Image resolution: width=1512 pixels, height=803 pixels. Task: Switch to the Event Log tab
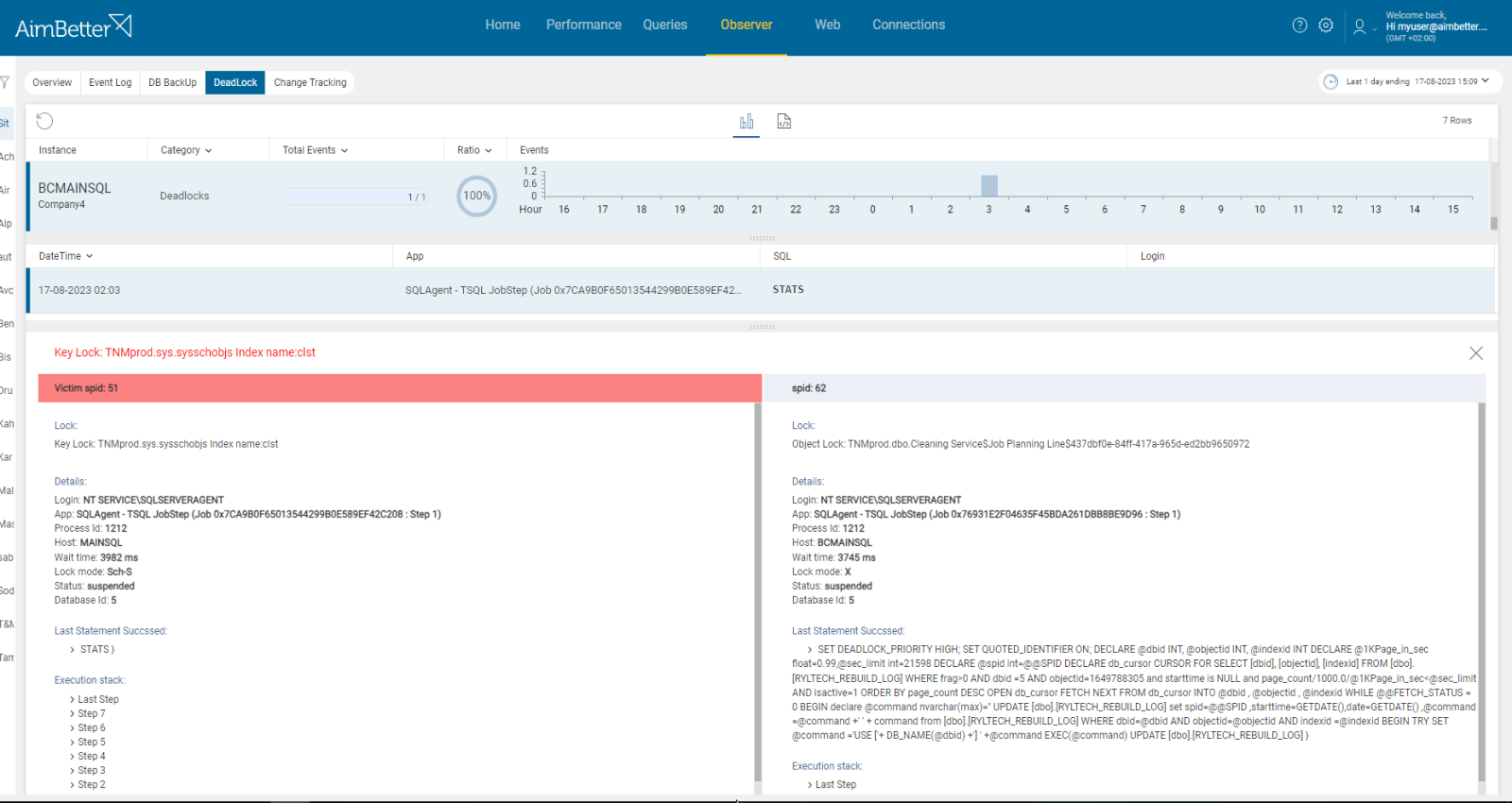(111, 82)
